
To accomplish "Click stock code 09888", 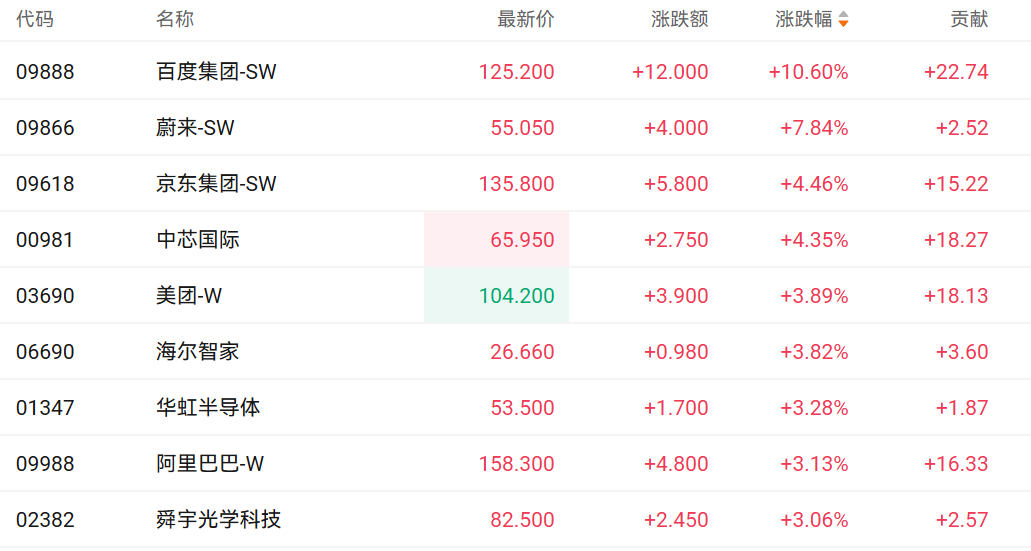I will (45, 72).
